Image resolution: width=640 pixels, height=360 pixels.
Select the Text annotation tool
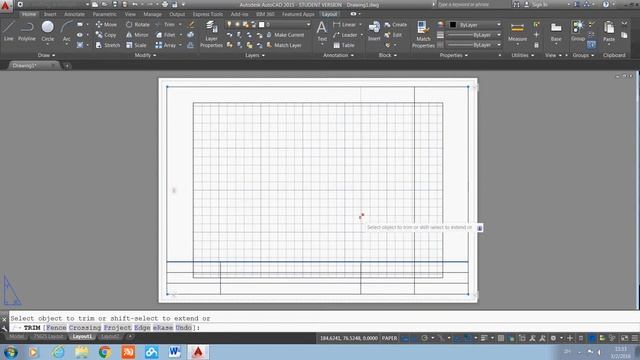322,31
